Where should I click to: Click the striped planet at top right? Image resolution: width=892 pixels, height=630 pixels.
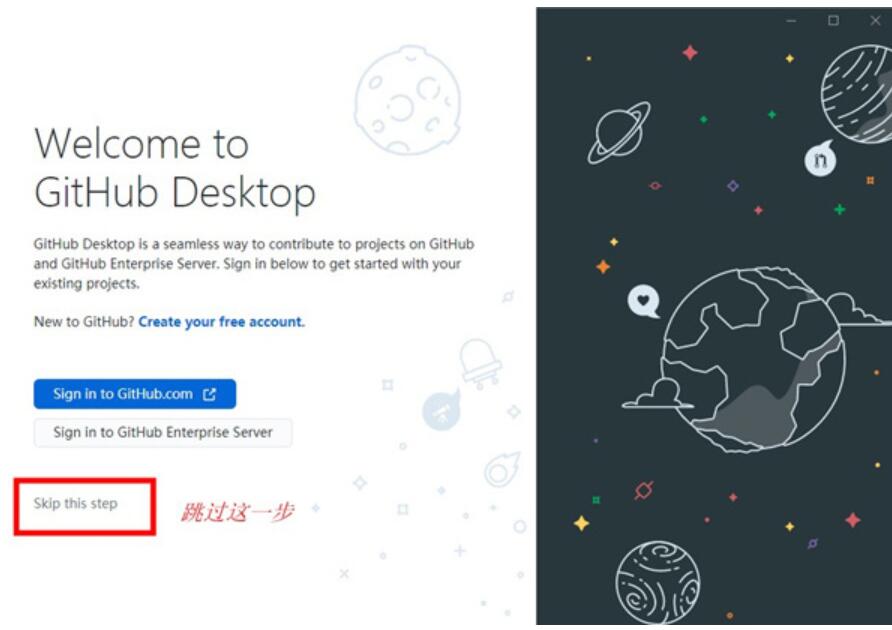(857, 94)
